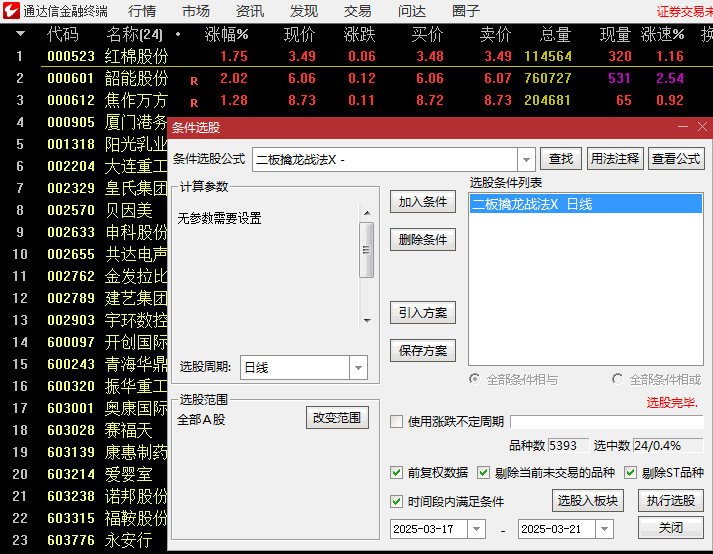Click the parameter panel scrollbar thumb
This screenshot has height=554, width=713.
pos(367,250)
